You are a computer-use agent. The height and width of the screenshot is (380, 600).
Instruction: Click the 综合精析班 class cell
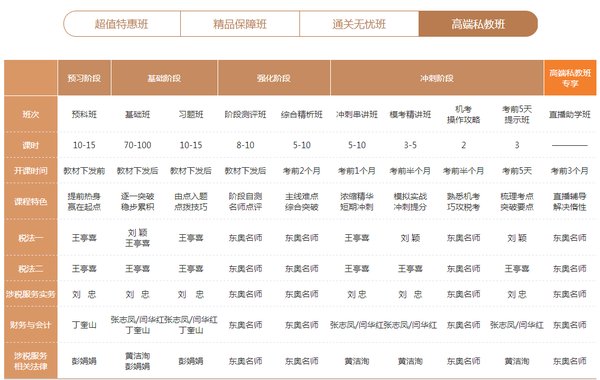tap(302, 114)
